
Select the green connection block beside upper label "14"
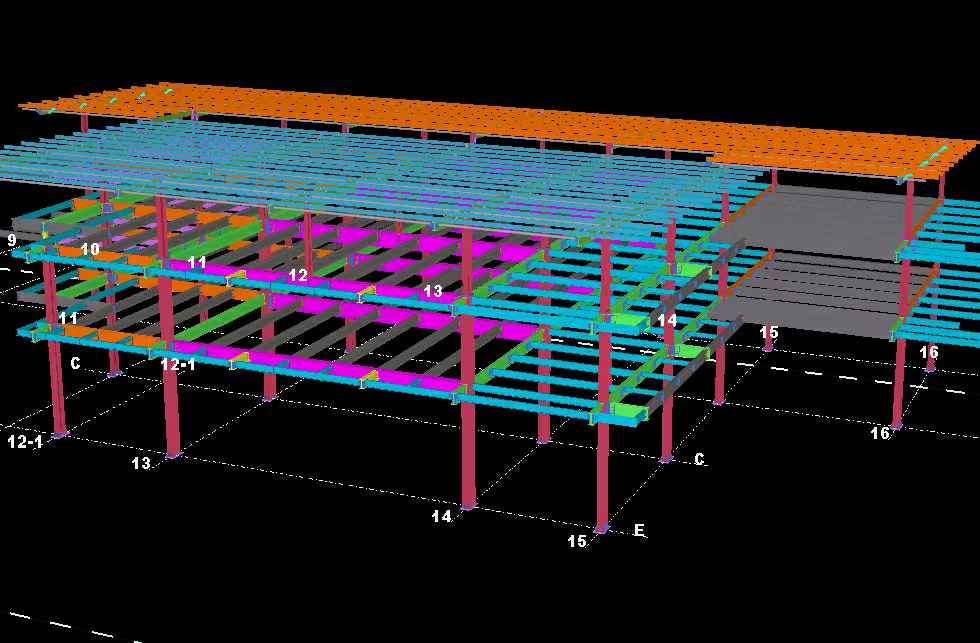click(629, 323)
